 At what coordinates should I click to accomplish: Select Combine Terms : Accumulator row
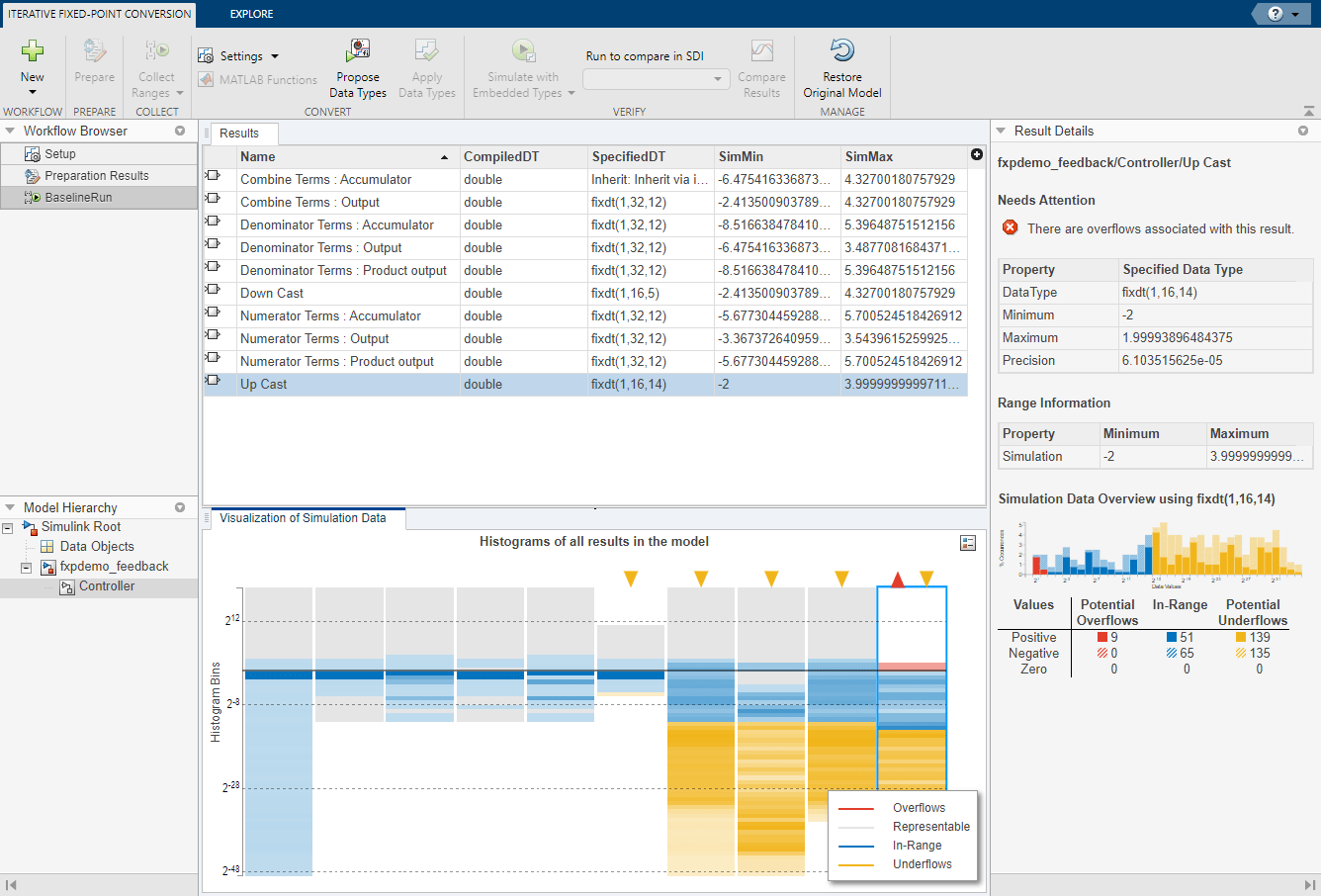point(585,180)
